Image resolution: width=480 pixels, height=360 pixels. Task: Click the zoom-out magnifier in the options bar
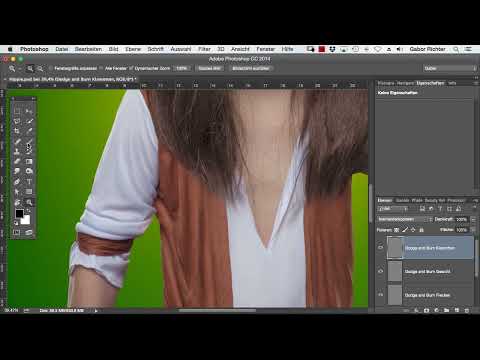40,68
